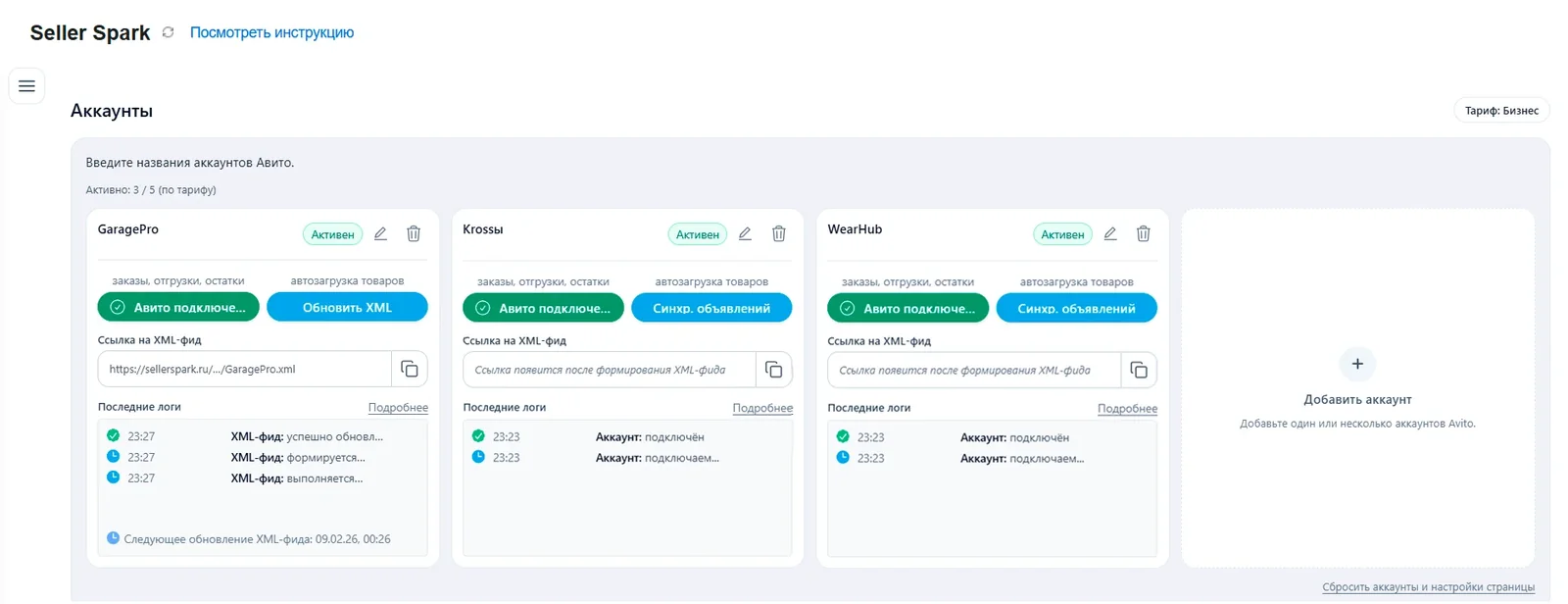Copy the Krossы XML feed link
The height and width of the screenshot is (604, 1568).
(x=774, y=370)
